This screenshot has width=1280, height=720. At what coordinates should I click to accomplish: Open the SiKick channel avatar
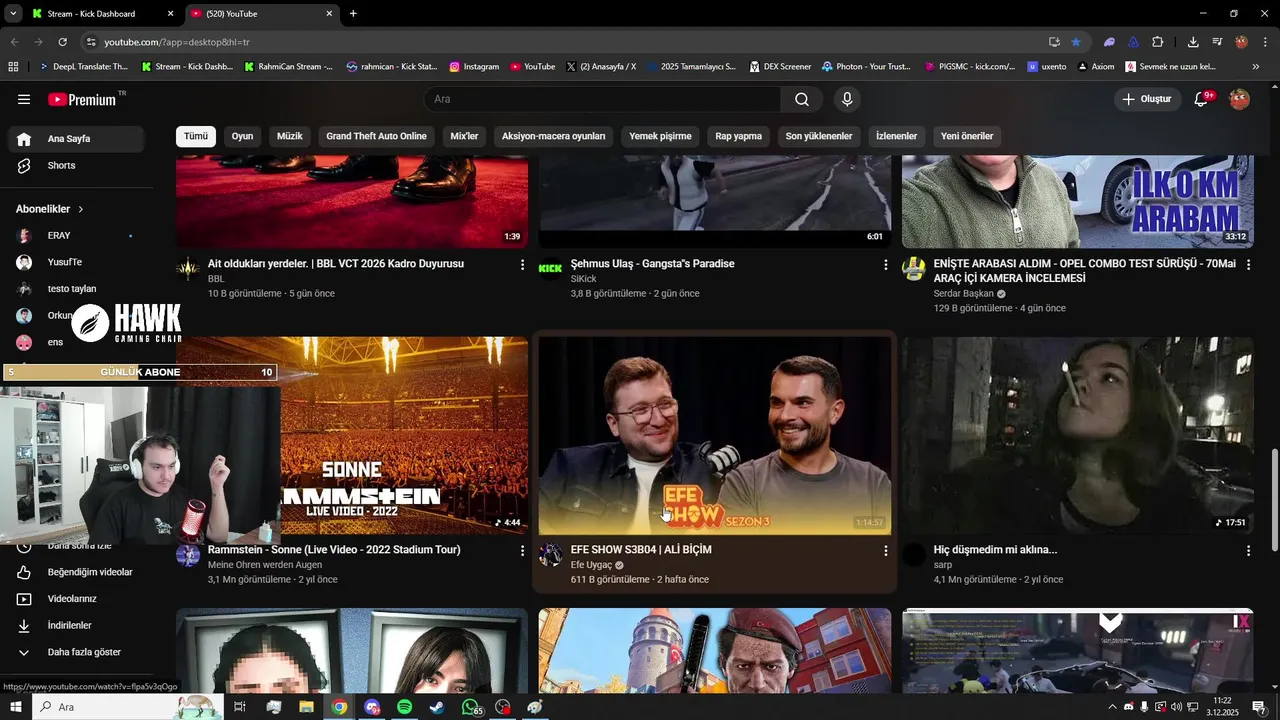pos(550,269)
